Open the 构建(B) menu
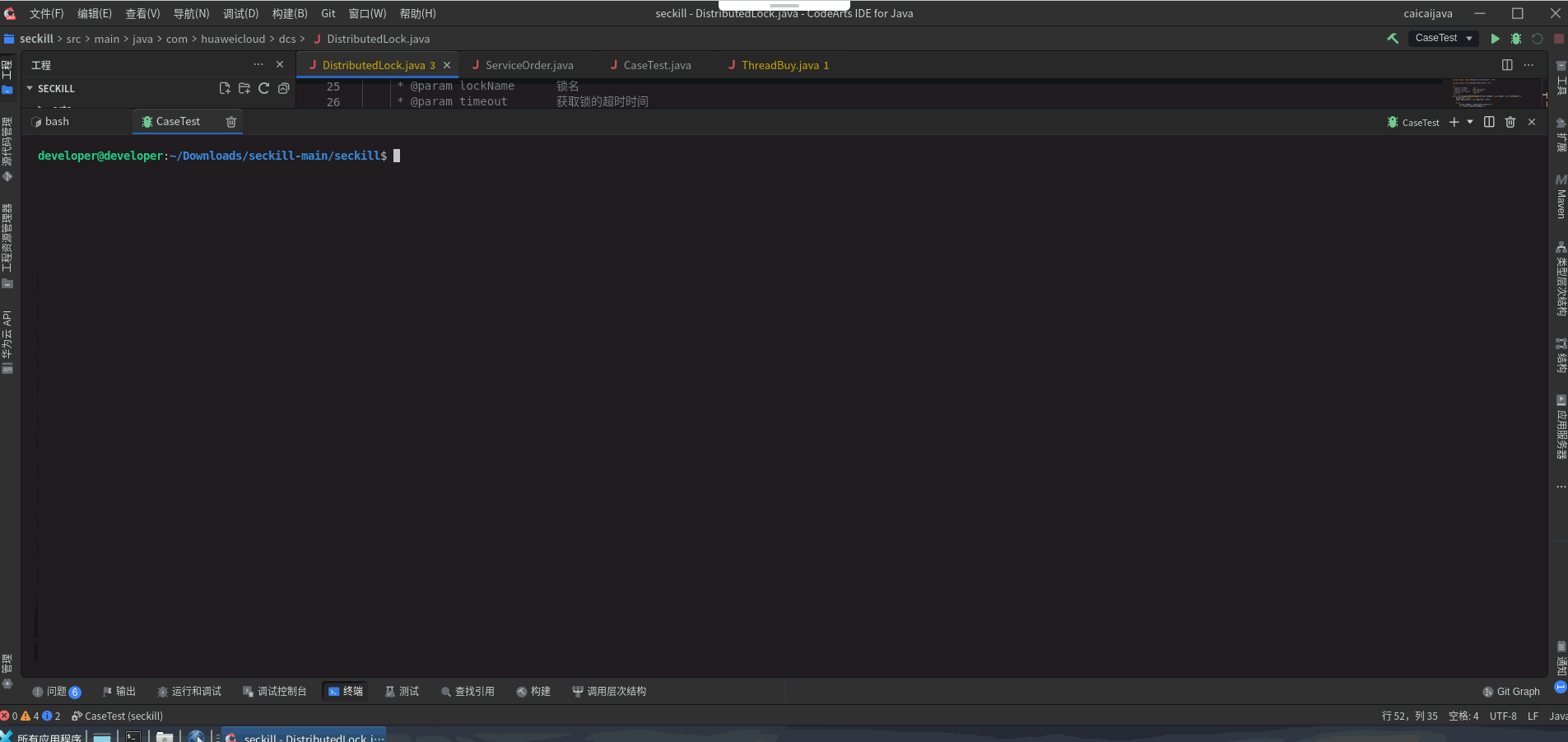Viewport: 1568px width, 742px height. [x=290, y=13]
